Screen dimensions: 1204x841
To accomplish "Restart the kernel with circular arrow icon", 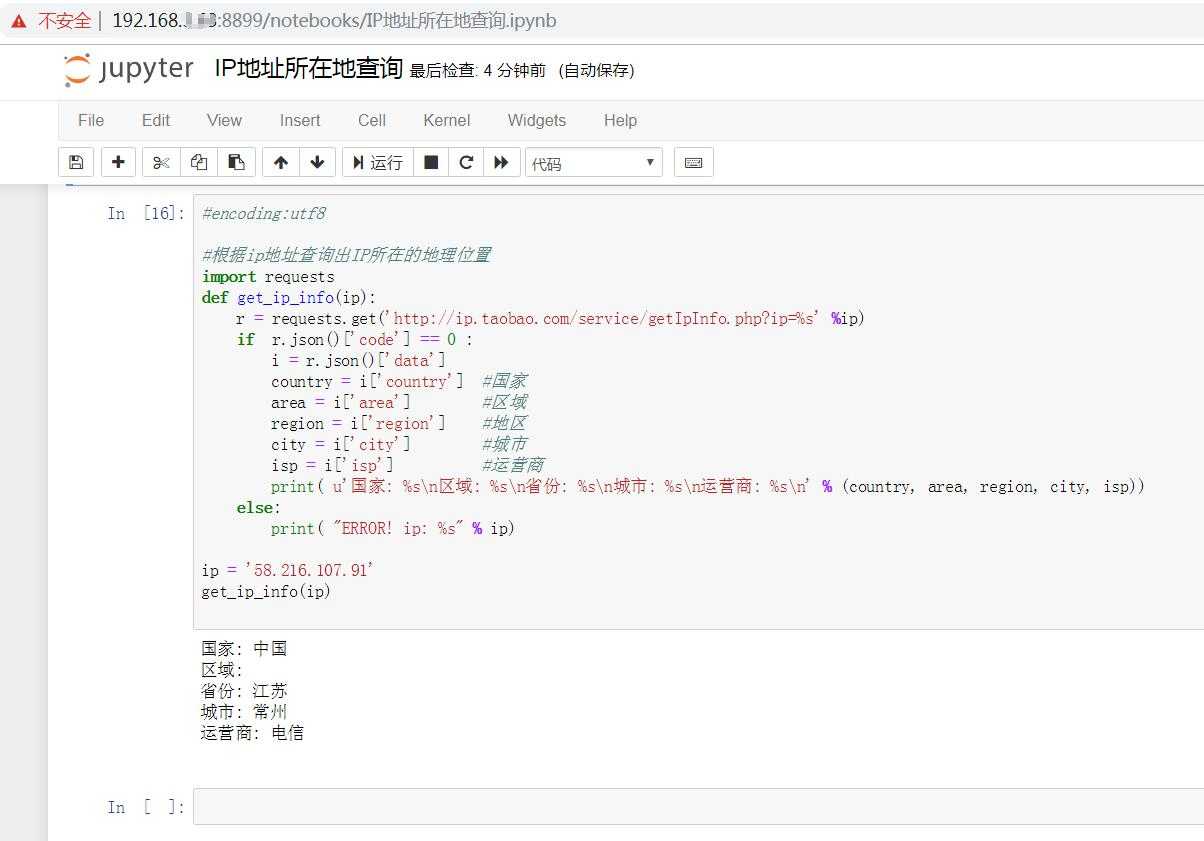I will point(466,162).
